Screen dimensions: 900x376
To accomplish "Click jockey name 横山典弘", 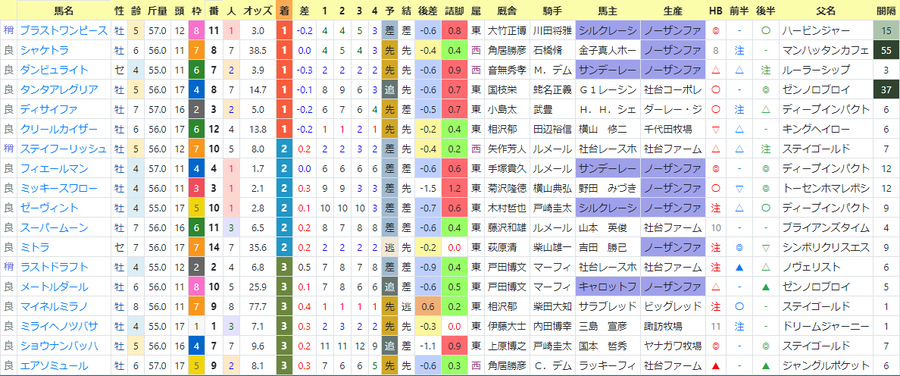I will point(552,188).
